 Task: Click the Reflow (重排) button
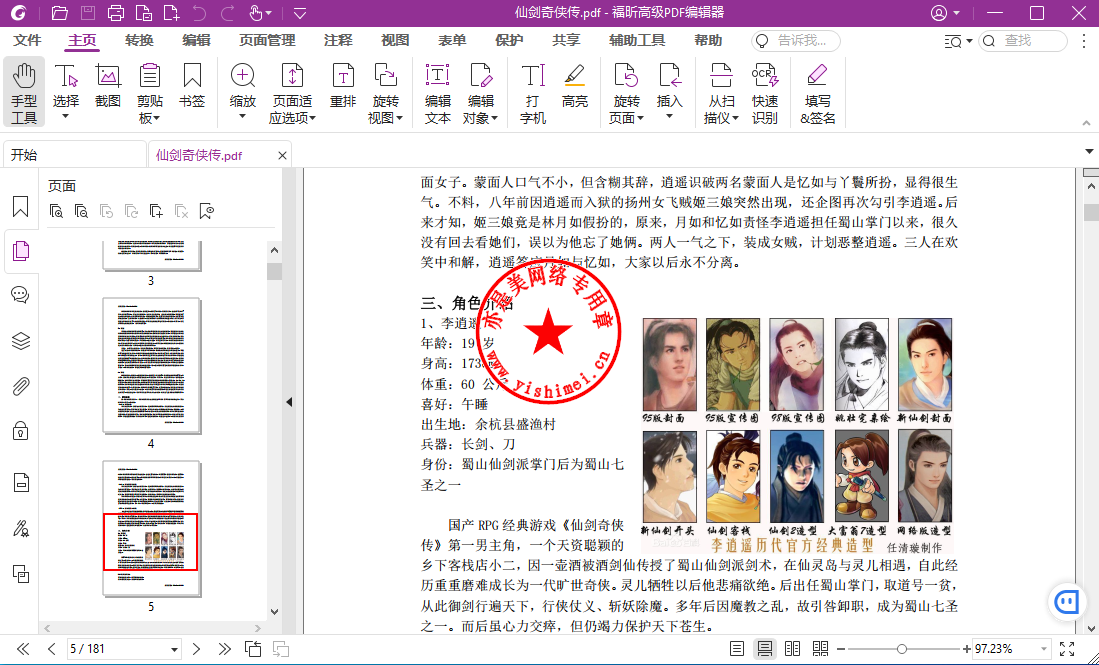pyautogui.click(x=343, y=85)
